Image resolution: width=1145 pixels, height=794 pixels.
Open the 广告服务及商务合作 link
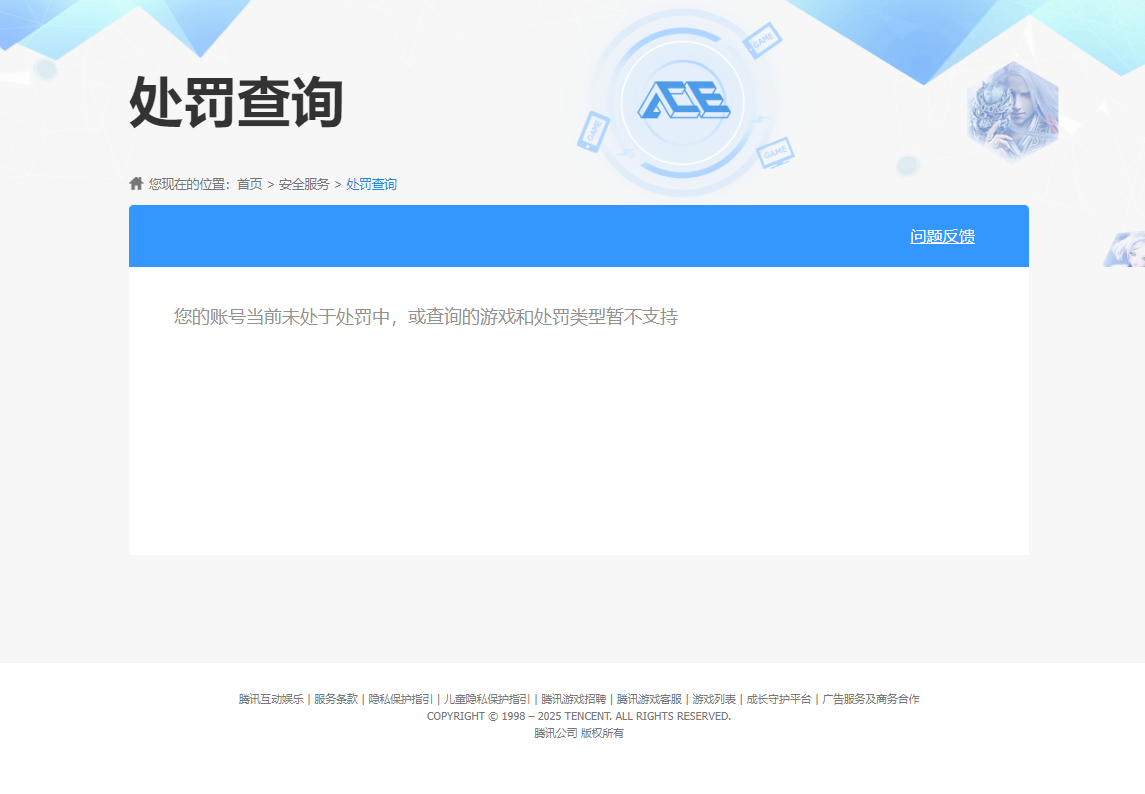point(871,700)
